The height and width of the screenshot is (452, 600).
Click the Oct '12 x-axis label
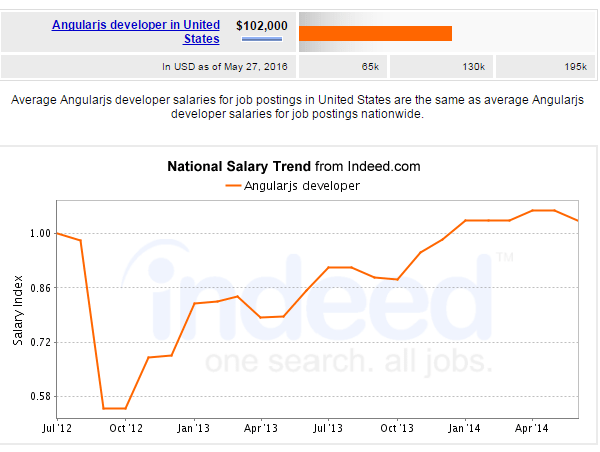click(126, 428)
